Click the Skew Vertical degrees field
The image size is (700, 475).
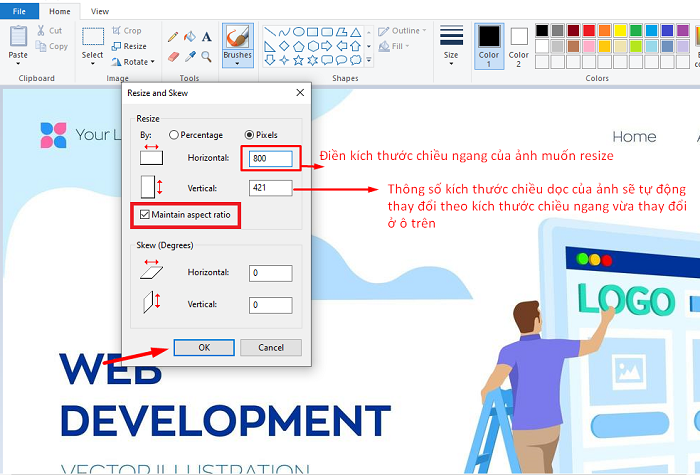pos(271,305)
